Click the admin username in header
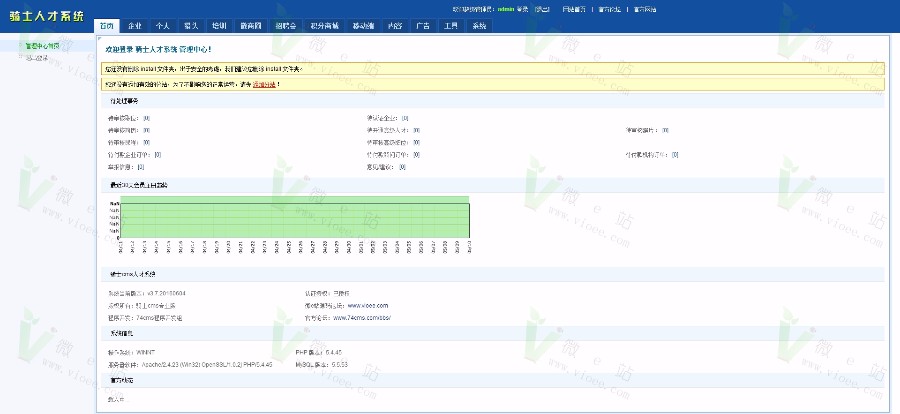900x414 pixels. coord(505,9)
